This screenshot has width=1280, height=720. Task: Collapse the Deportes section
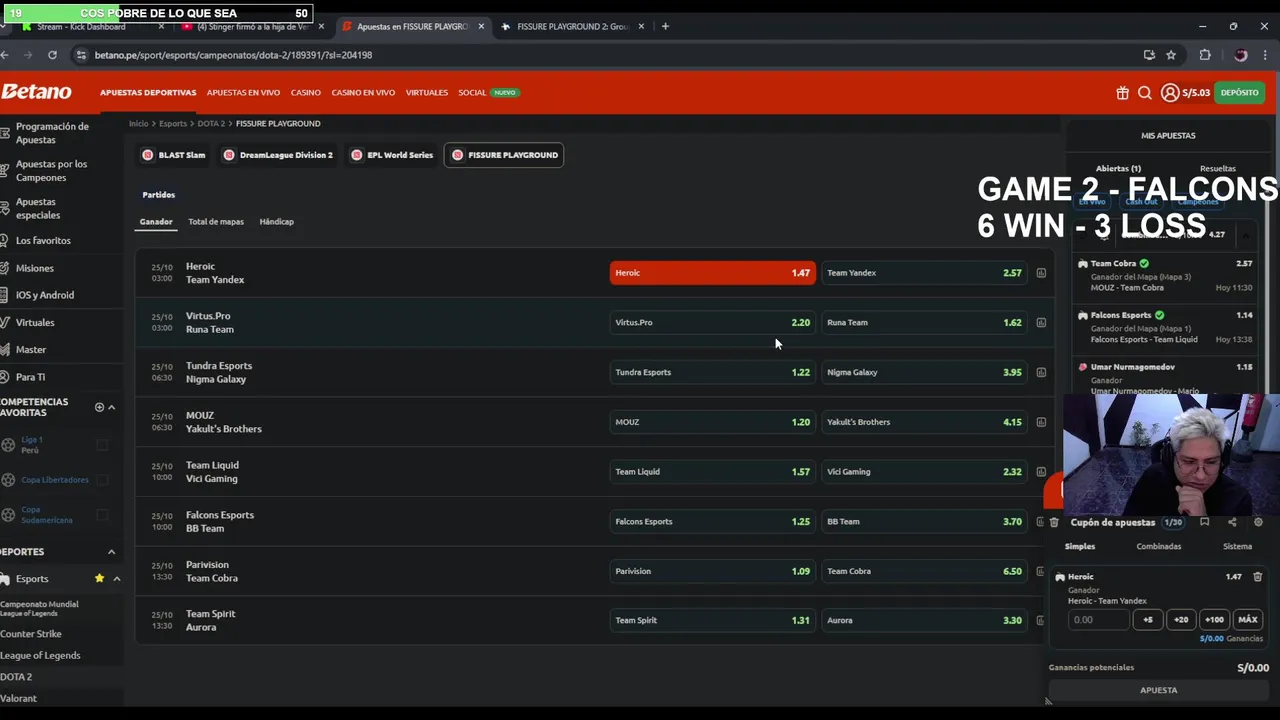(x=111, y=552)
